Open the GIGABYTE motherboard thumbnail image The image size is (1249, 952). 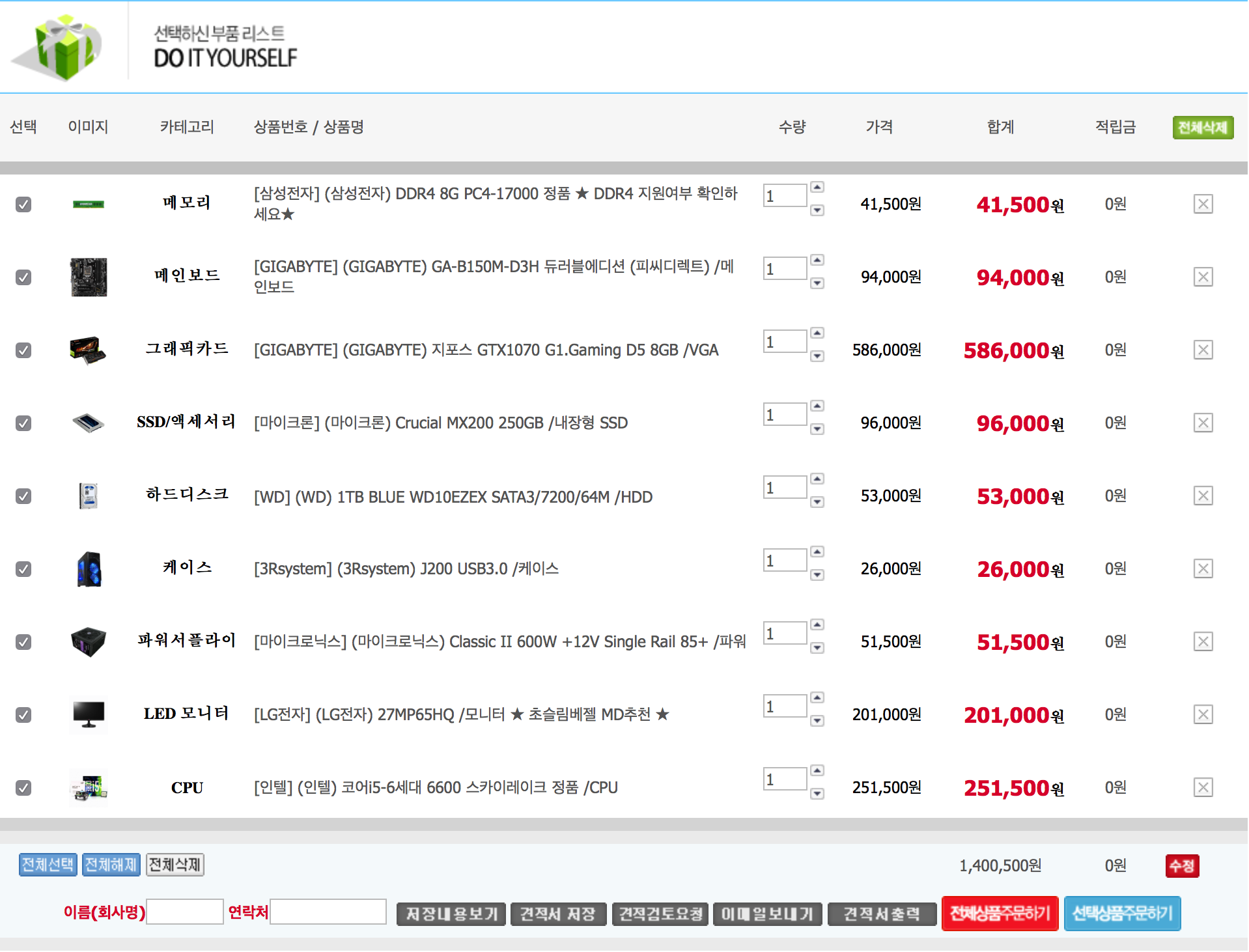point(89,277)
